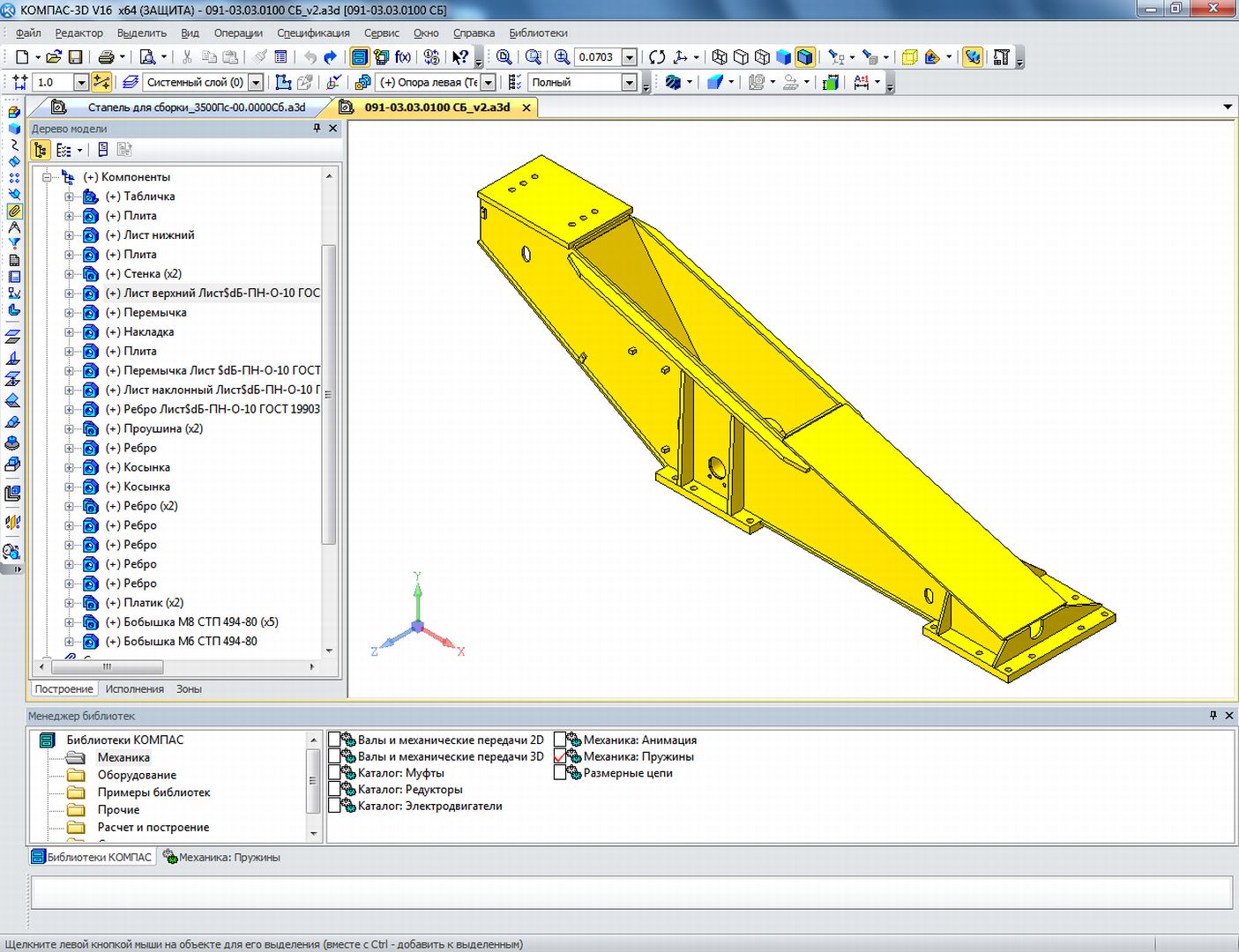
Task: Open the zoom scale 0.0703 dropdown
Action: 629,57
